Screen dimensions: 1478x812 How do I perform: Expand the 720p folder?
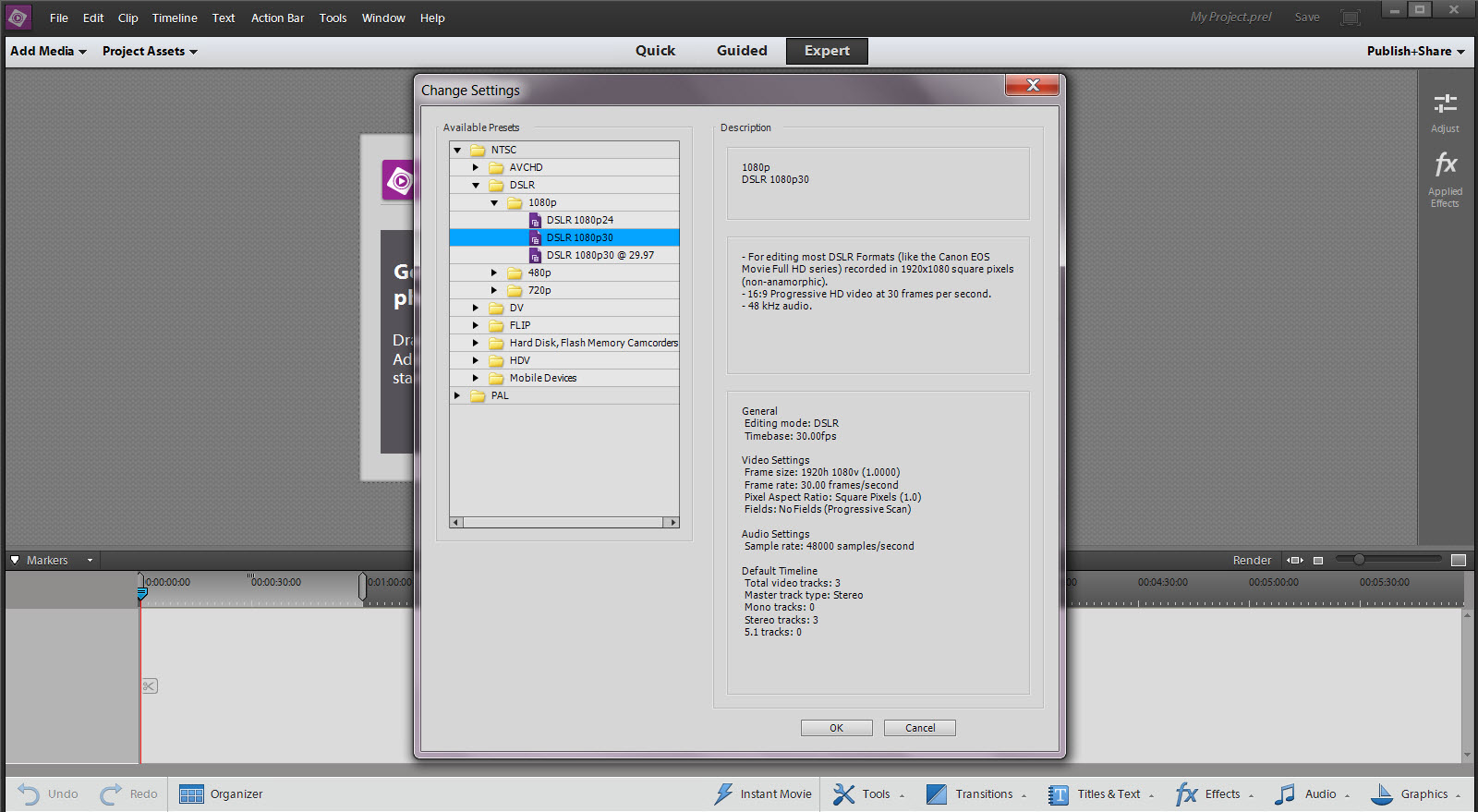pos(494,290)
